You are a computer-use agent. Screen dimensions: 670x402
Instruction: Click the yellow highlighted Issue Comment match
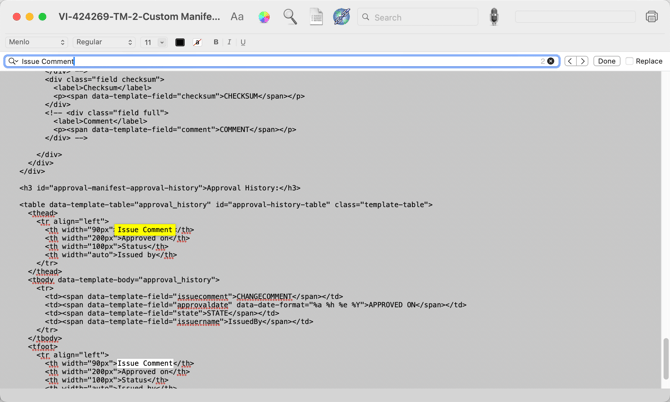click(145, 230)
